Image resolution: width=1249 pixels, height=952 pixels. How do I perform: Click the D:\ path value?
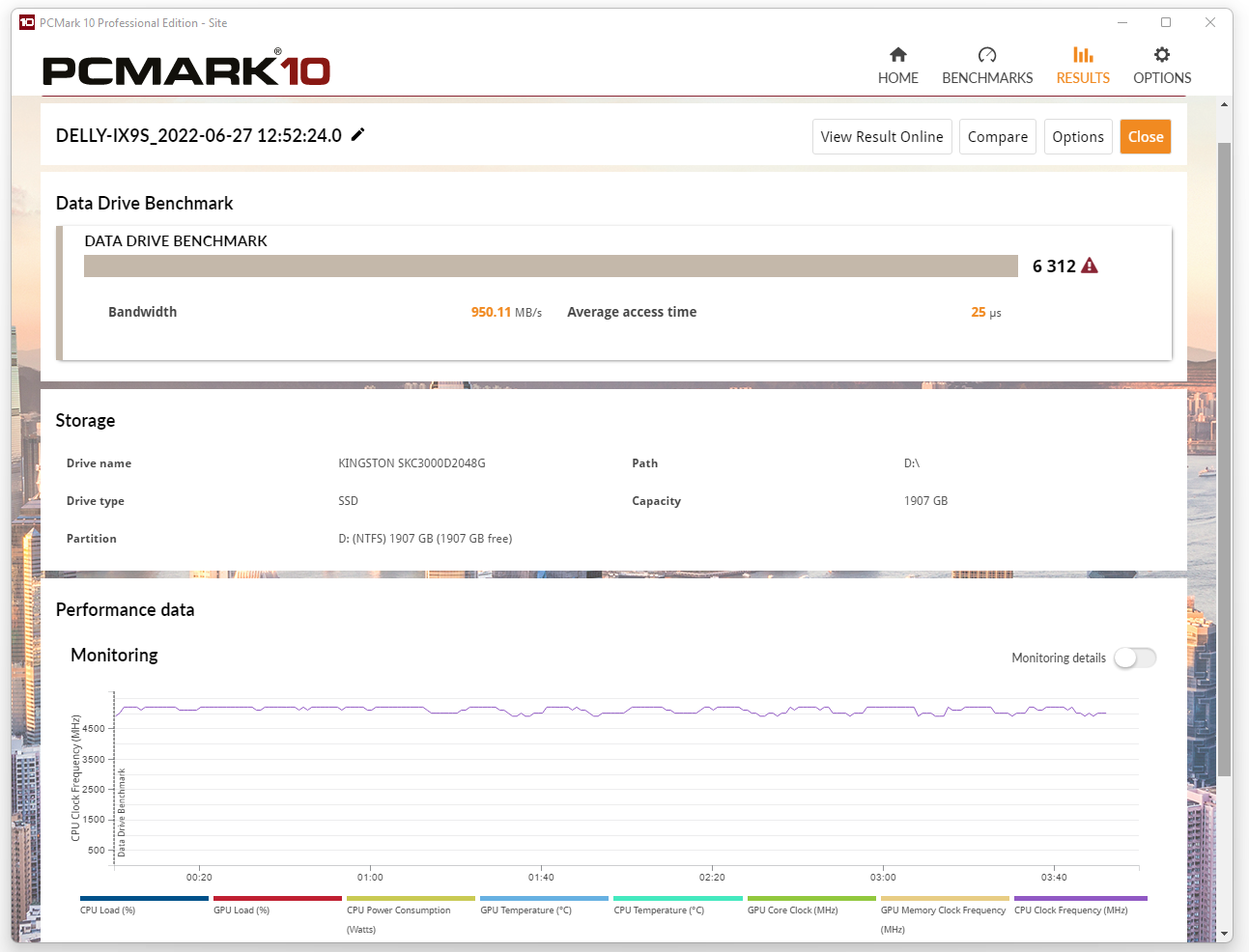tap(912, 463)
